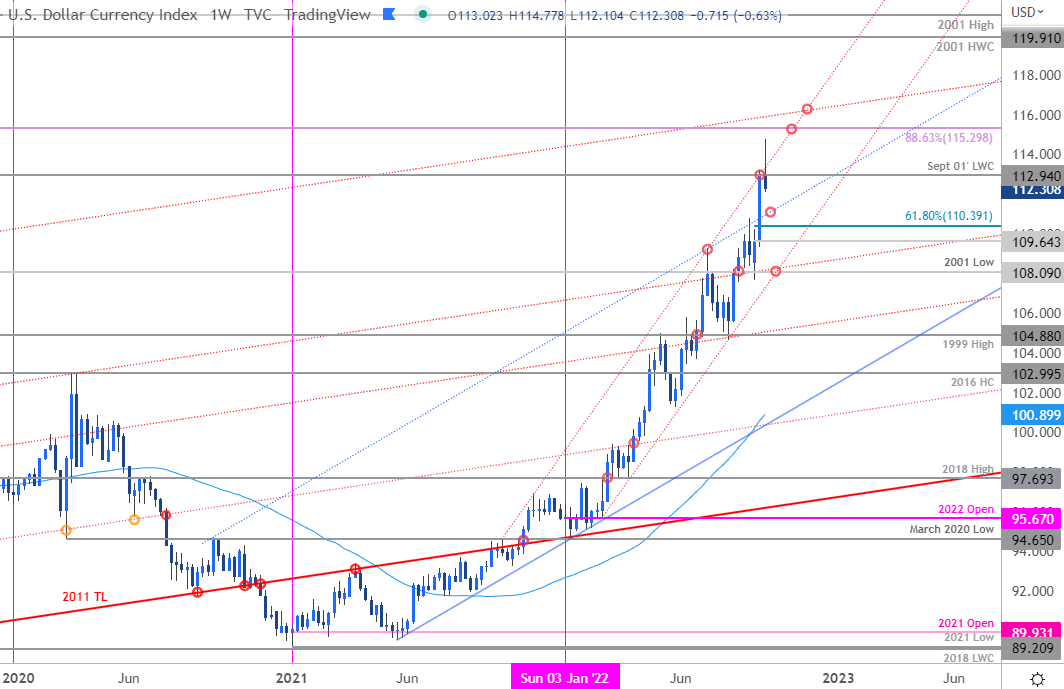
Task: Click the C112.308 close value
Action: 656,15
